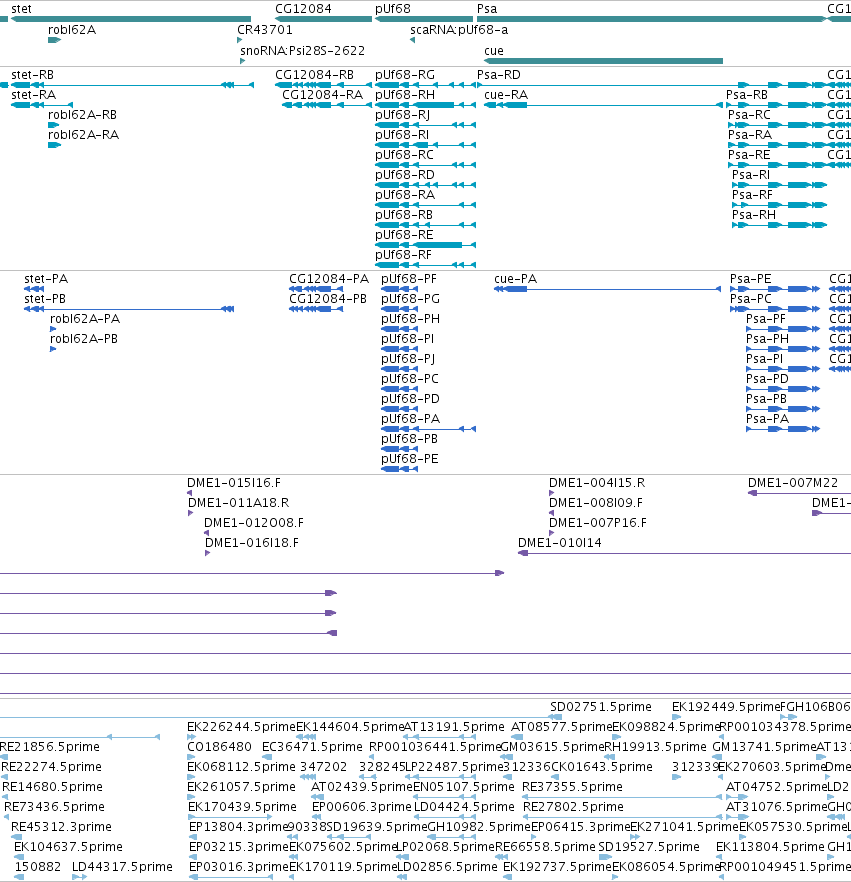Select transcript pUf68-RH
Viewport: 851px width, 882px height.
pos(426,105)
